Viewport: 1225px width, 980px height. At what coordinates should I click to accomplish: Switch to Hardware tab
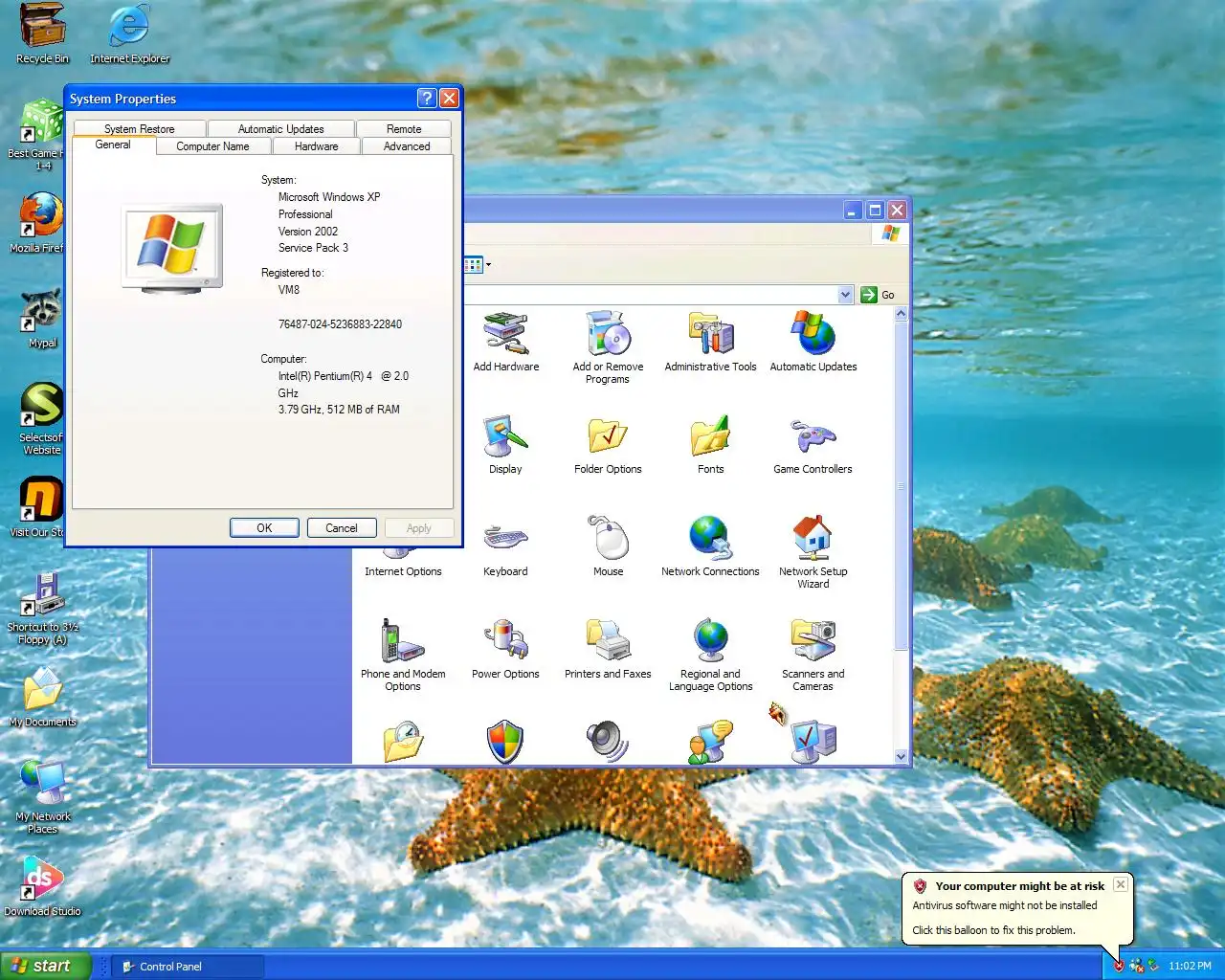pyautogui.click(x=317, y=146)
